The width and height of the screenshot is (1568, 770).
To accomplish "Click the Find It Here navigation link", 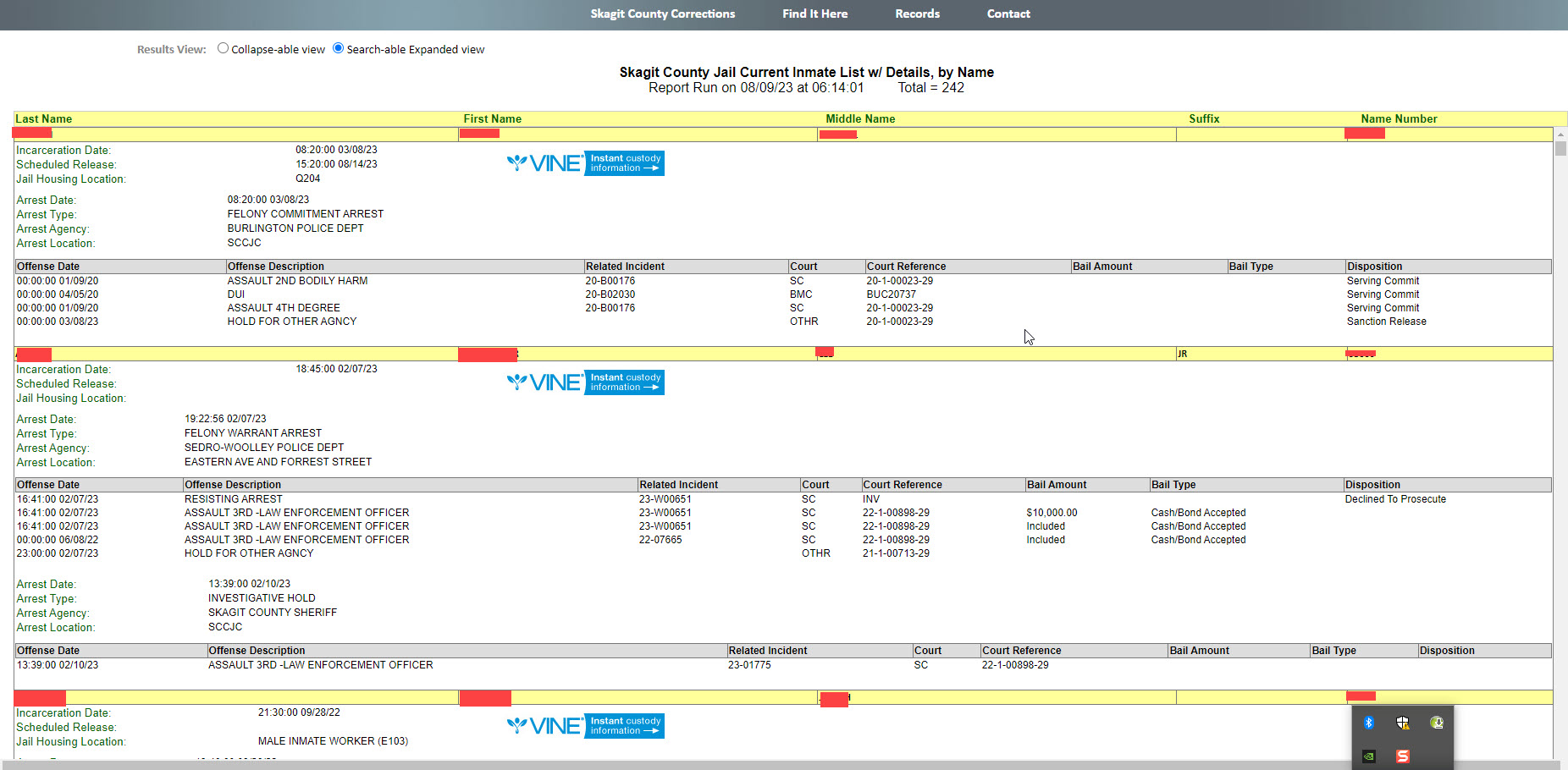I will pyautogui.click(x=814, y=14).
